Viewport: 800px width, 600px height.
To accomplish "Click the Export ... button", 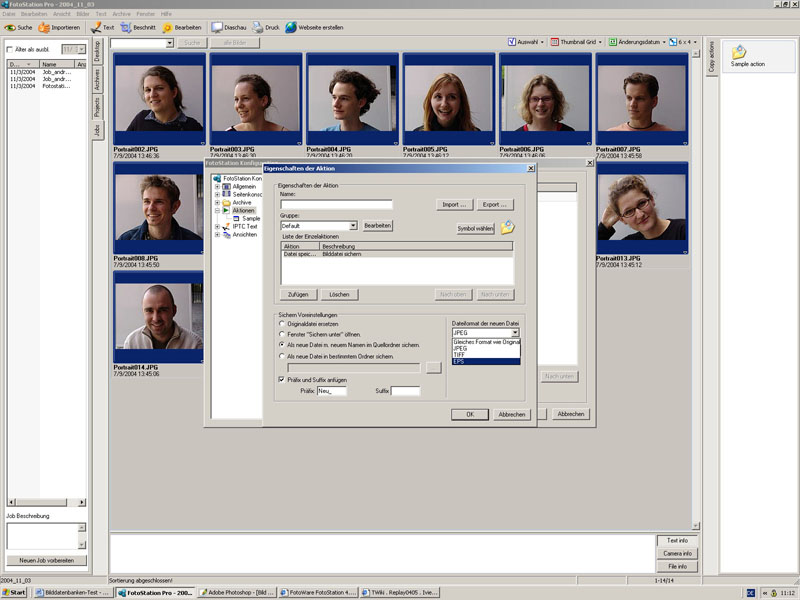I will pos(495,205).
